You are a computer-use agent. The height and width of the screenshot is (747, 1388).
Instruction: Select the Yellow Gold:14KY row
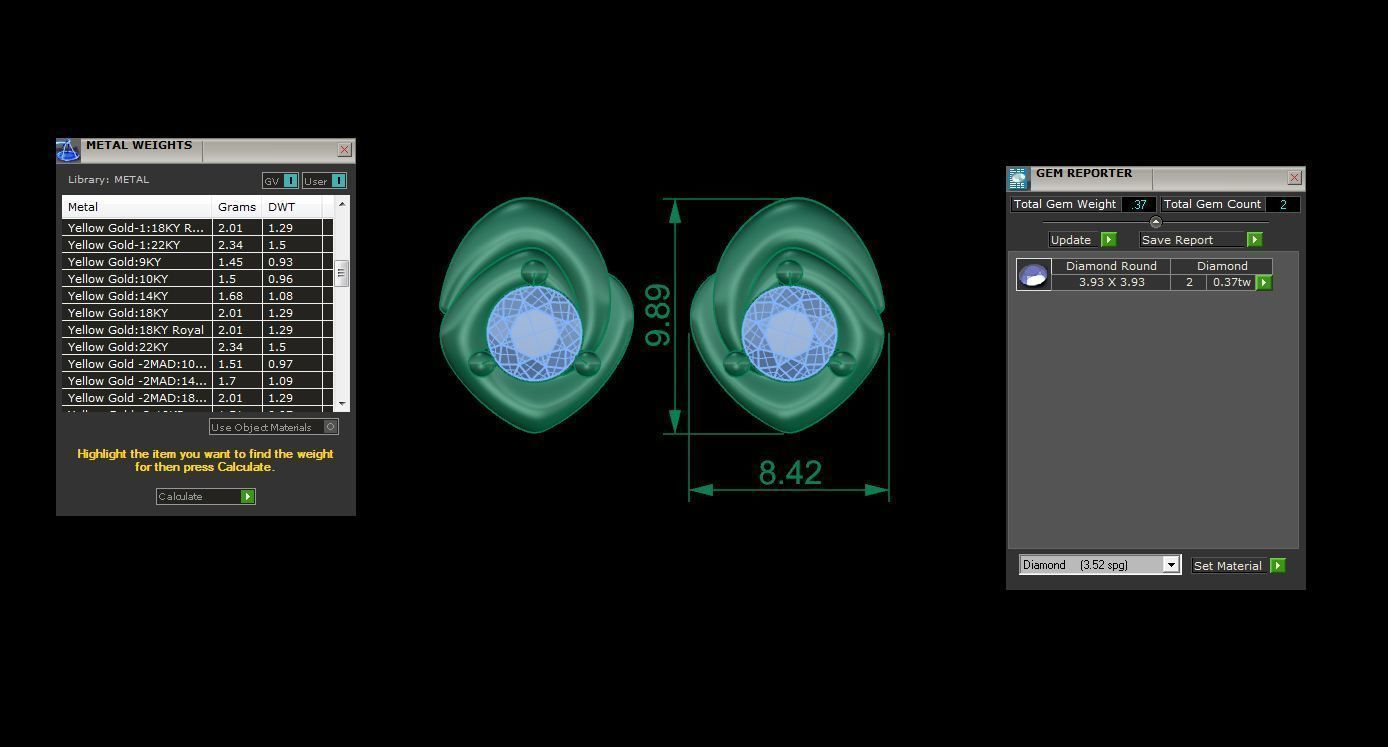(197, 296)
